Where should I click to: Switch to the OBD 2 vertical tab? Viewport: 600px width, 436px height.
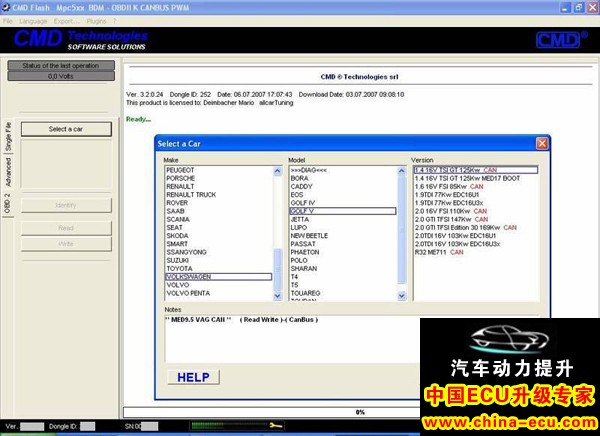7,203
